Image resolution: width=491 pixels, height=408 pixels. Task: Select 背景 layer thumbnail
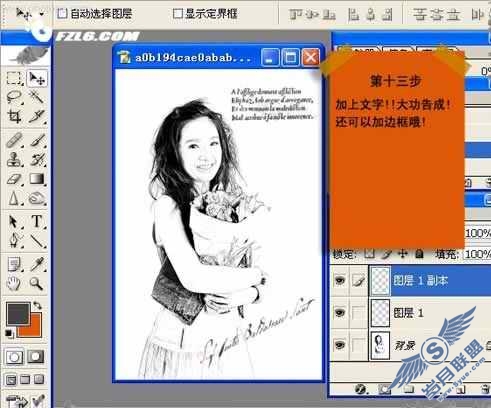pyautogui.click(x=380, y=345)
